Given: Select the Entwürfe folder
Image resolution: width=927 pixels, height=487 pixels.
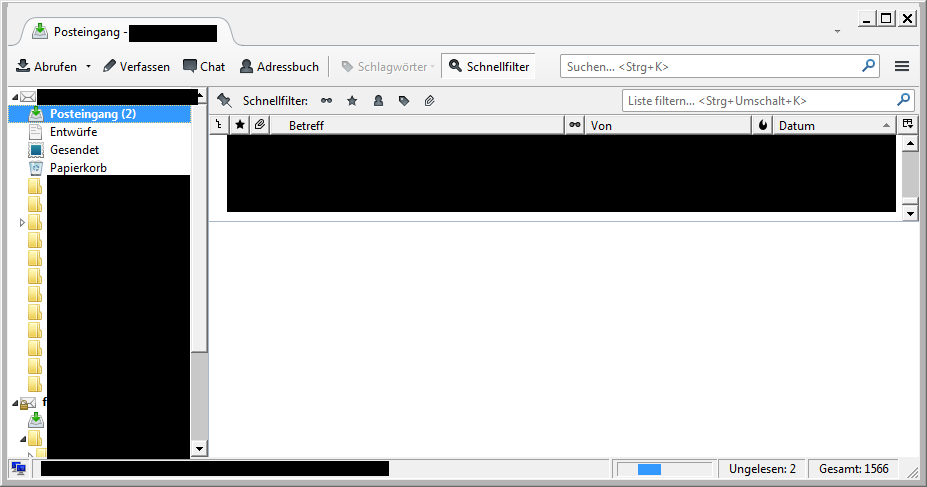Looking at the screenshot, I should tap(73, 132).
